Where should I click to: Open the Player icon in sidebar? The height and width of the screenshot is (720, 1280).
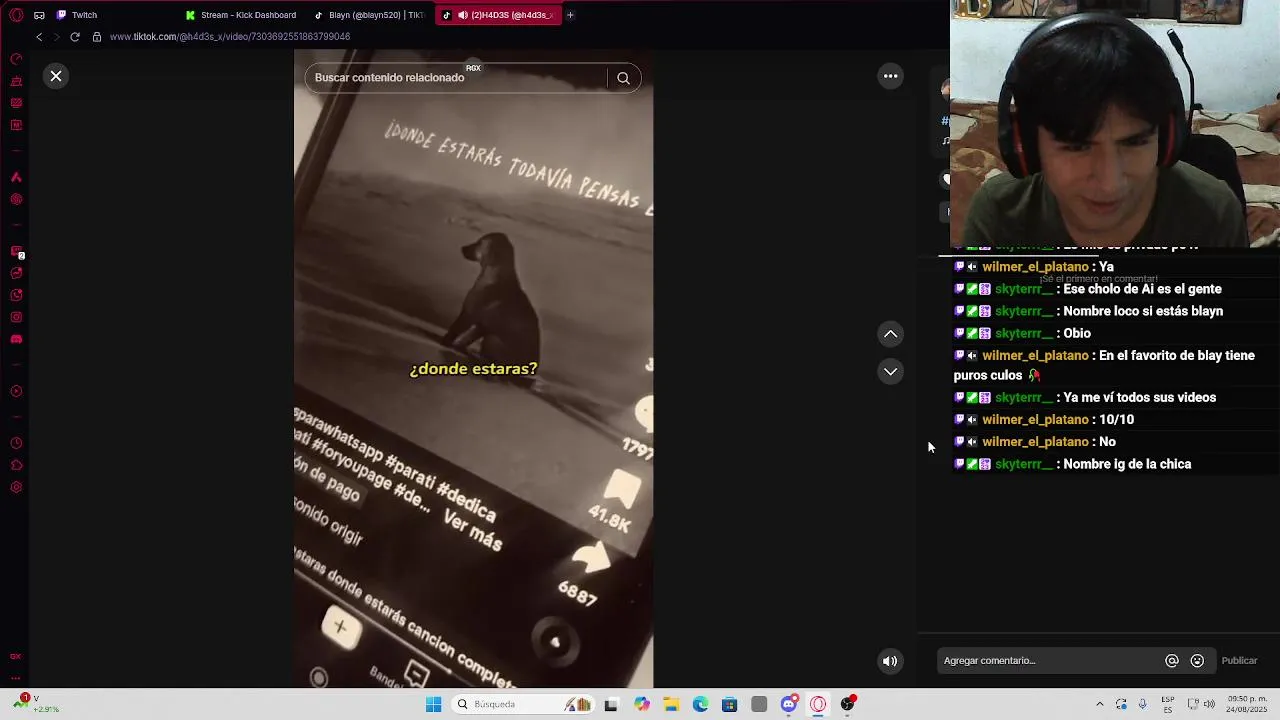click(16, 391)
